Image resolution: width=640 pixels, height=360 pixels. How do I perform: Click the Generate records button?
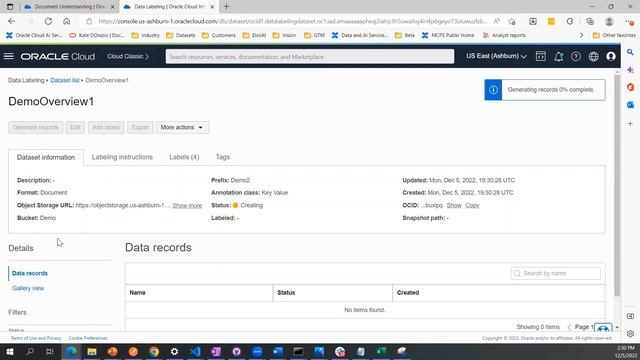[36, 127]
